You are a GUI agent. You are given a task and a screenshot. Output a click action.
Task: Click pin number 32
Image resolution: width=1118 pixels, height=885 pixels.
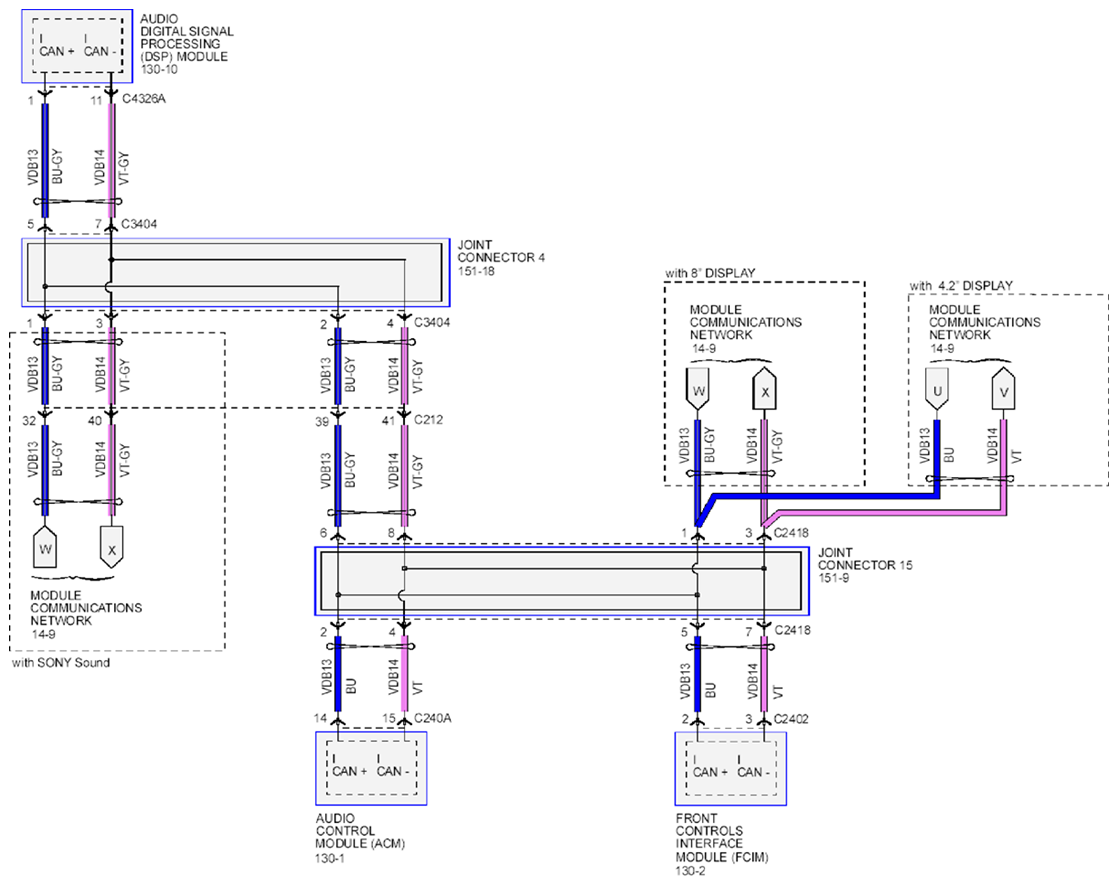click(x=29, y=421)
